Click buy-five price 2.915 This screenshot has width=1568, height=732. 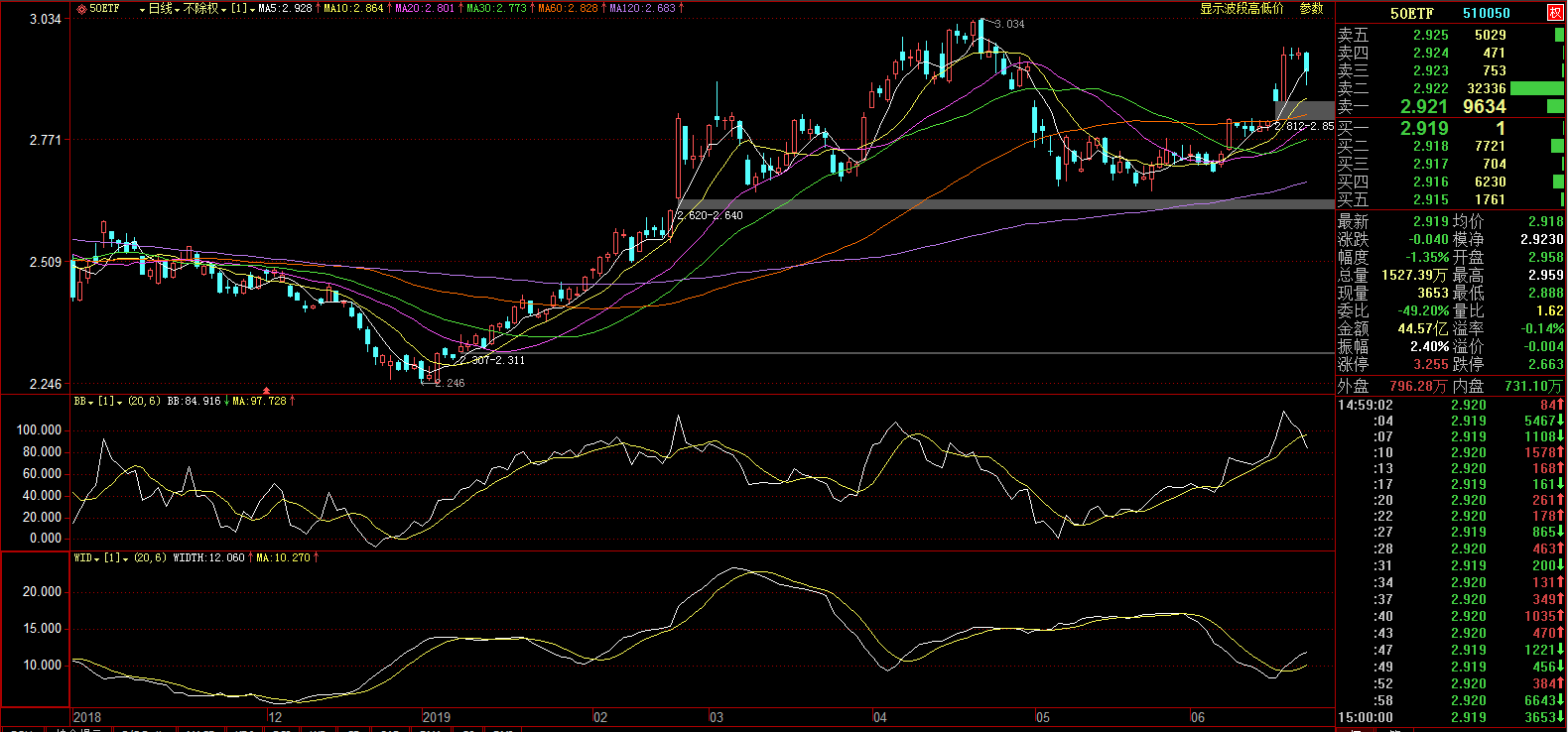(x=1431, y=199)
